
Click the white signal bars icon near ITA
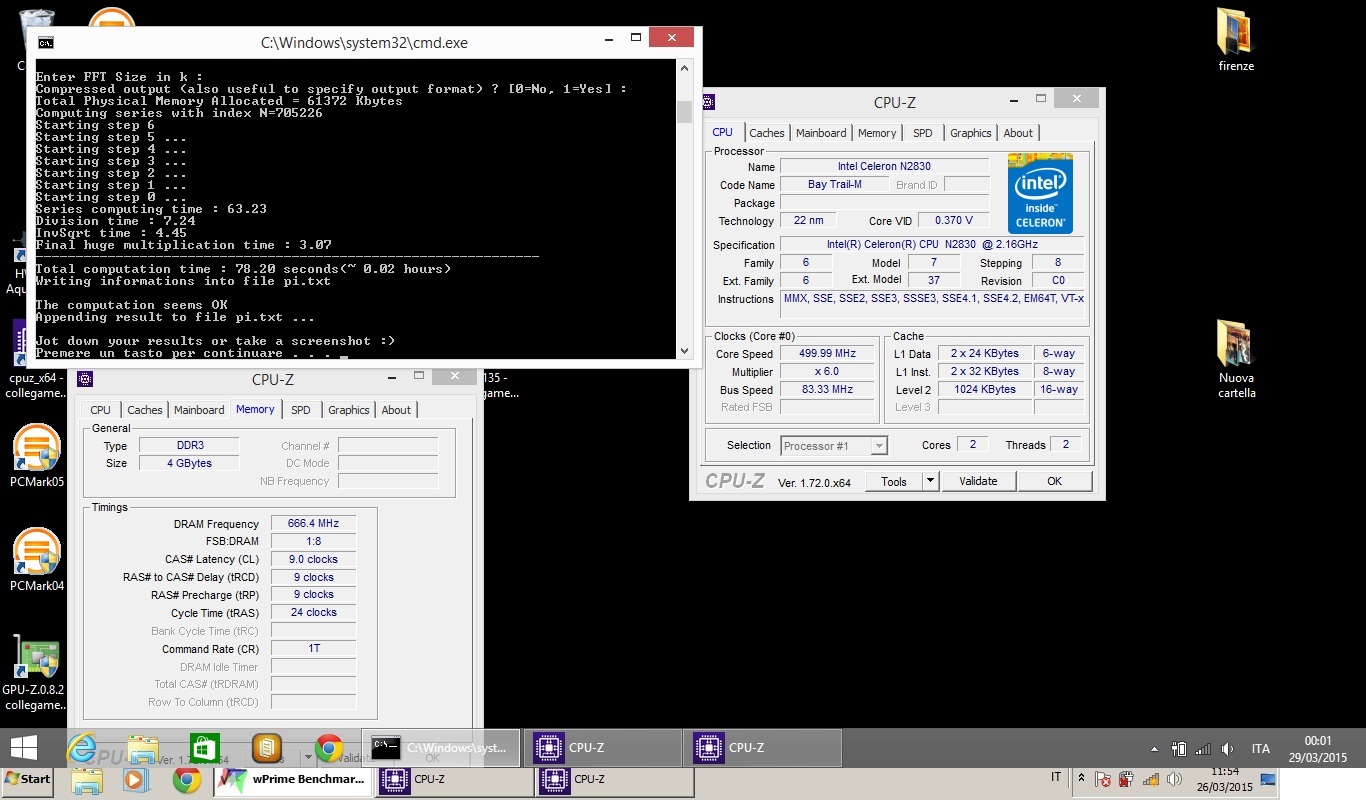[x=1203, y=749]
